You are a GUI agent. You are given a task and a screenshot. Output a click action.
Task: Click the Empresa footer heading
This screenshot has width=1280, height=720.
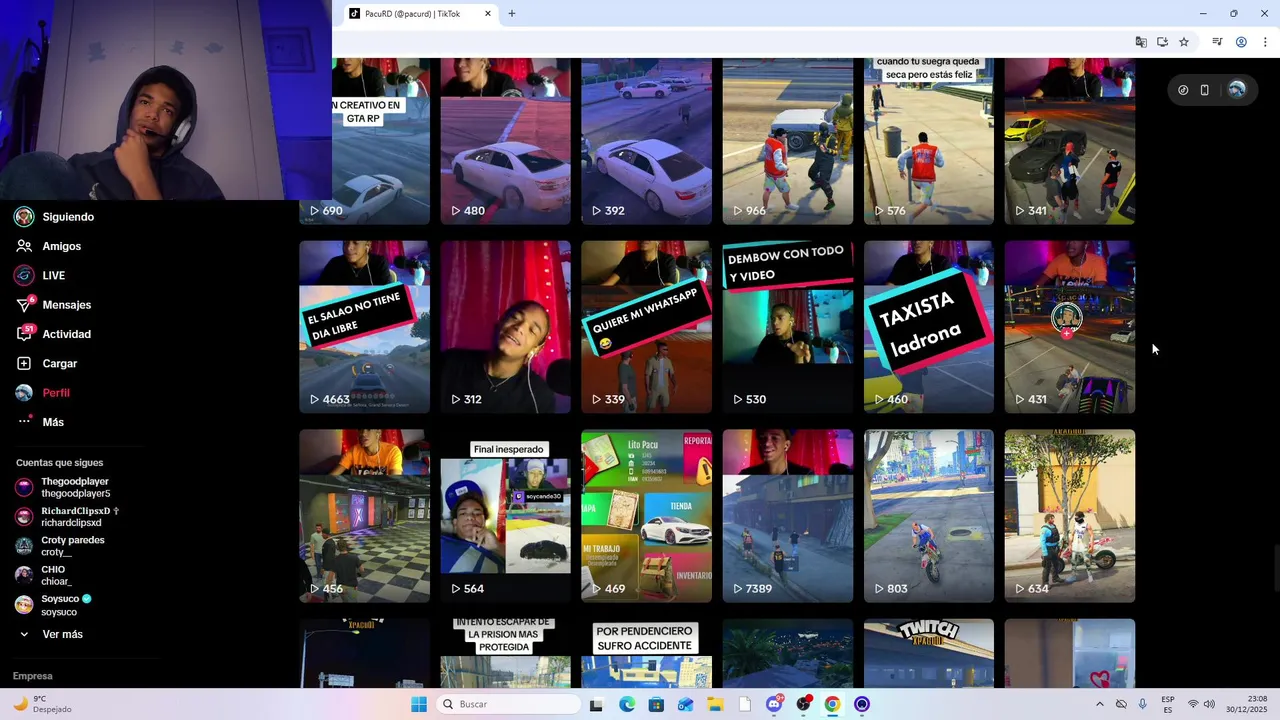click(x=32, y=676)
